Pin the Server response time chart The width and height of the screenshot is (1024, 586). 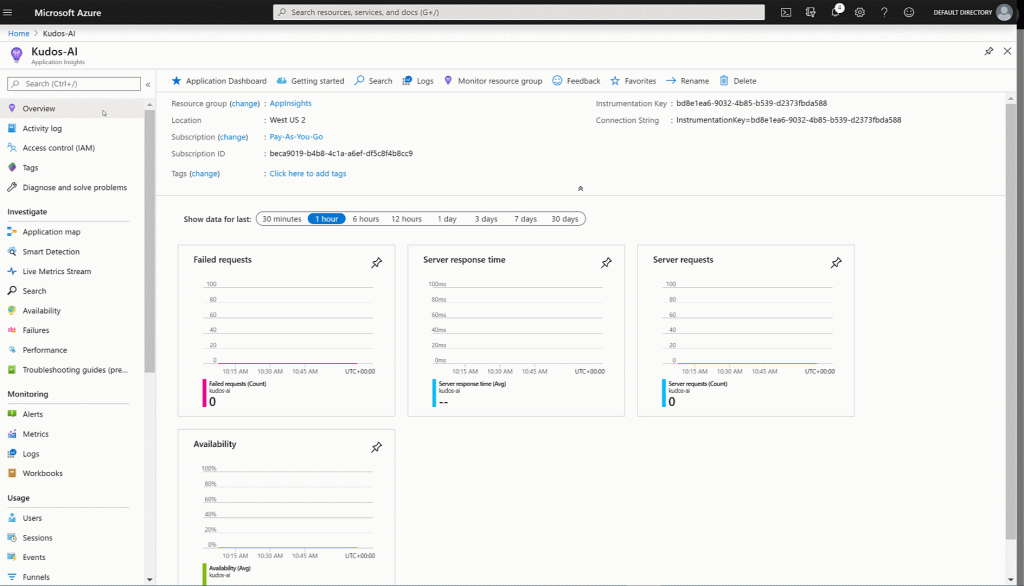(x=606, y=263)
